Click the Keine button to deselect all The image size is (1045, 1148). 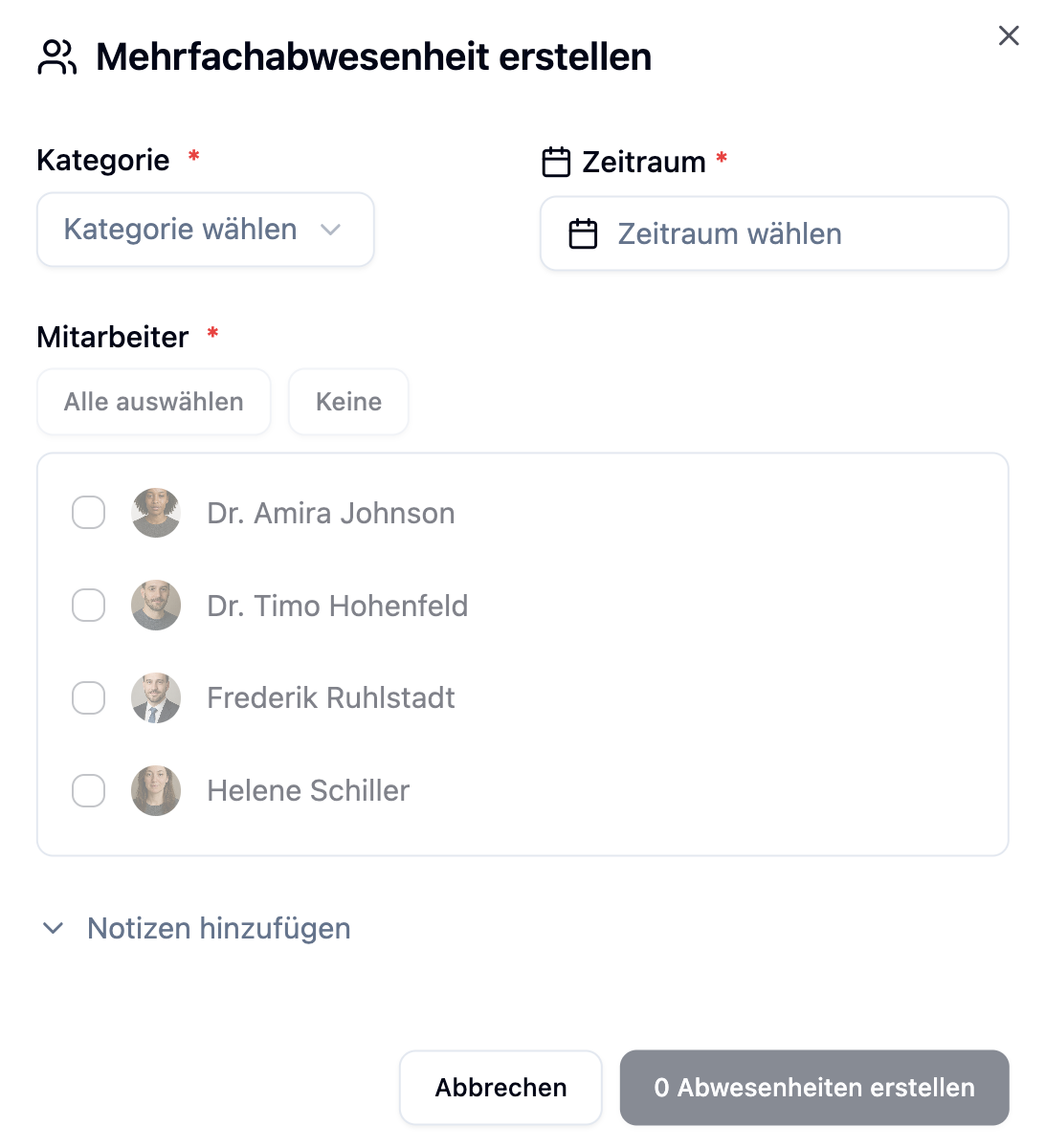[x=348, y=403]
